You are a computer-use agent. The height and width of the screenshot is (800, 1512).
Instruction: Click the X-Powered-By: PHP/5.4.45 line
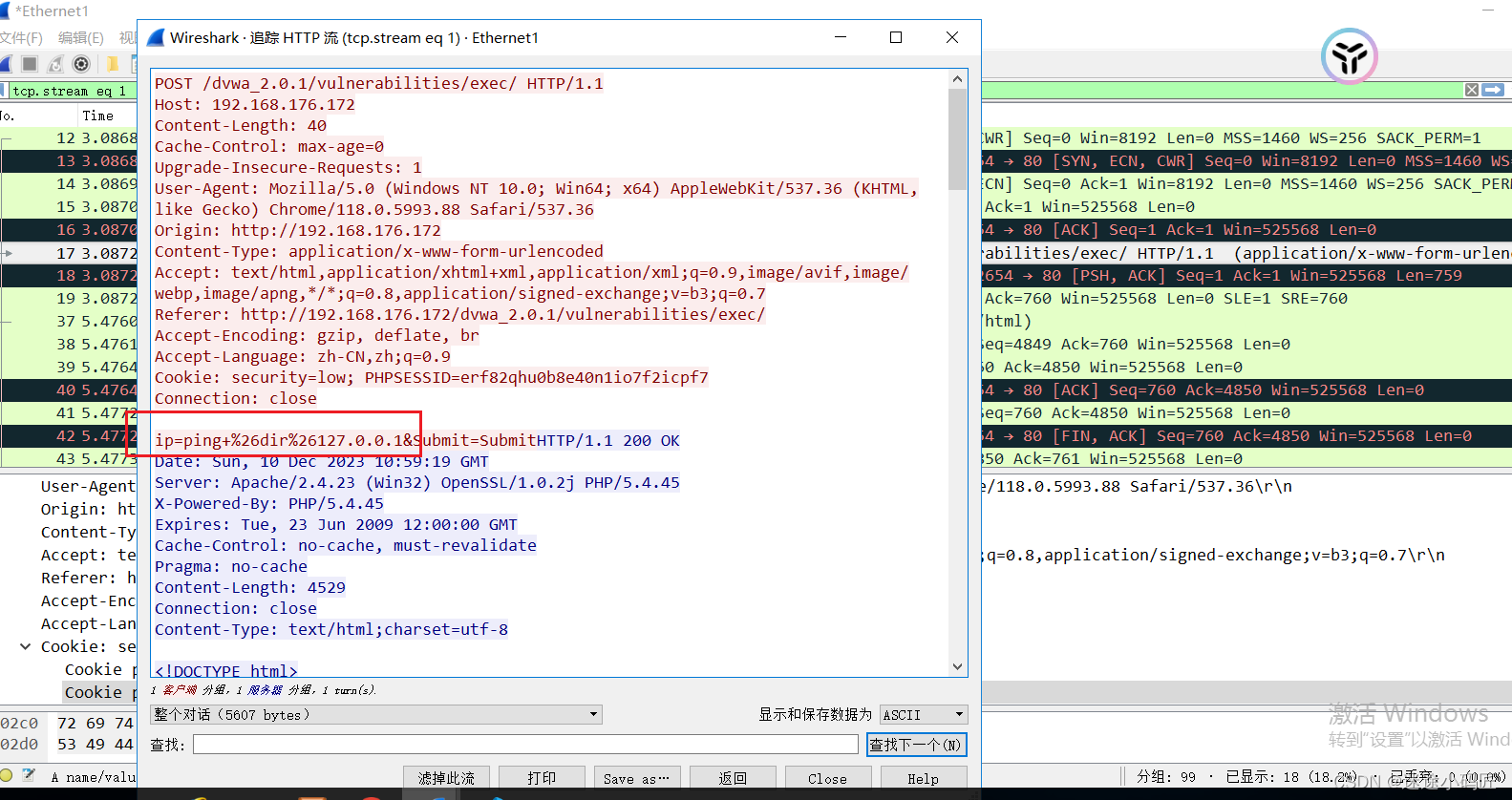coord(269,503)
